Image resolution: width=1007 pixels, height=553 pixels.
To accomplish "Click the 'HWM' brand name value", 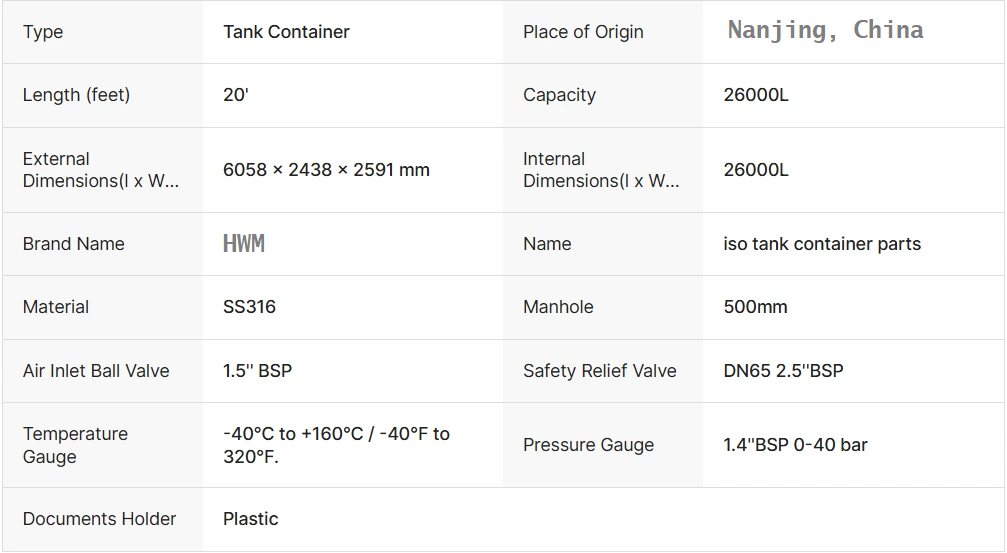I will [x=244, y=243].
